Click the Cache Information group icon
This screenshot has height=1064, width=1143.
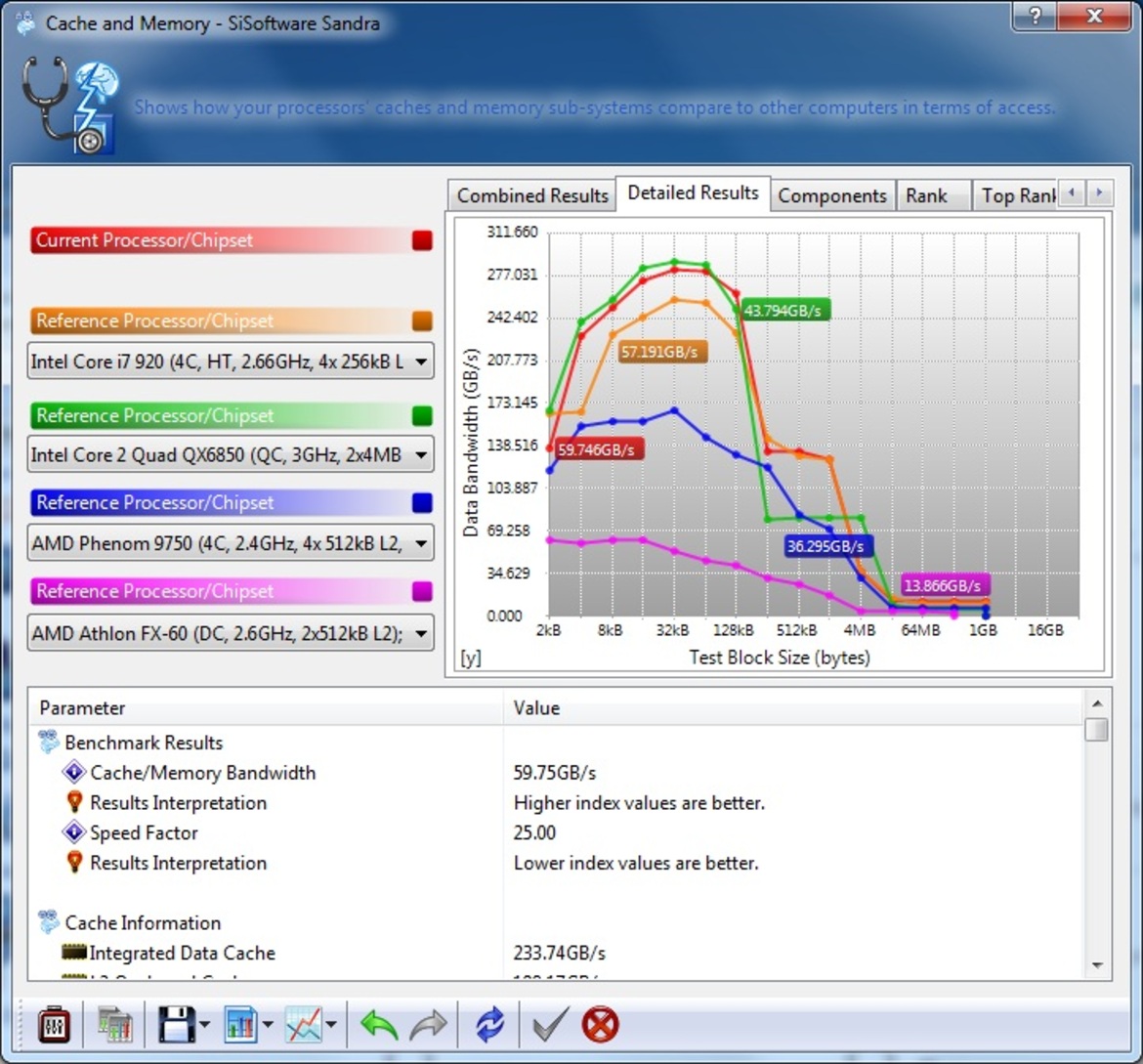[x=48, y=922]
